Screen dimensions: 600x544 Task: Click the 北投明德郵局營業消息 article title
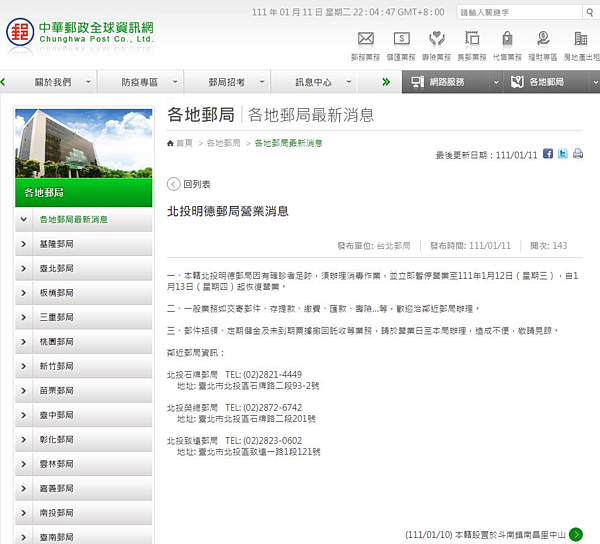[x=228, y=211]
